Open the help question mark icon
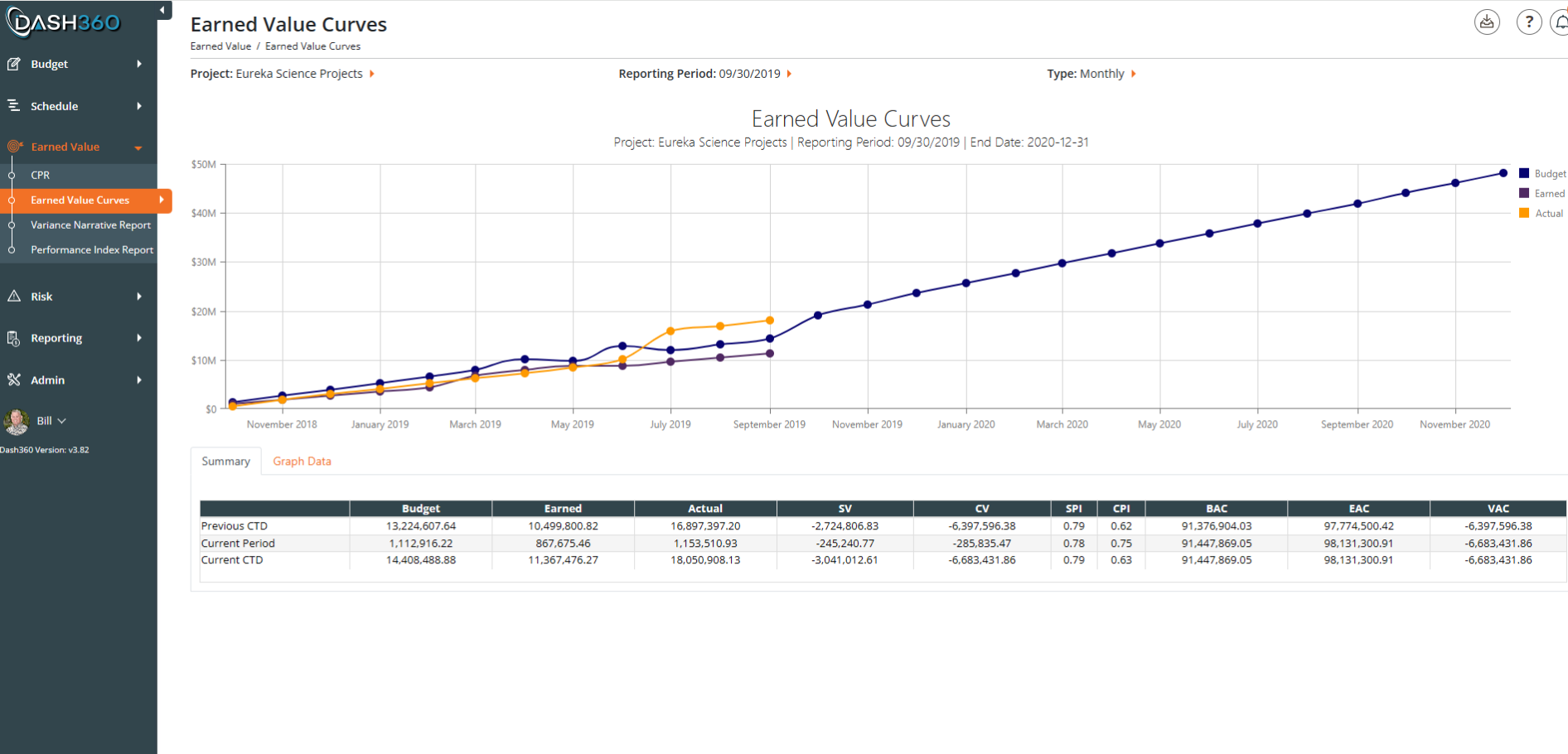Viewport: 1568px width, 754px height. (1529, 22)
